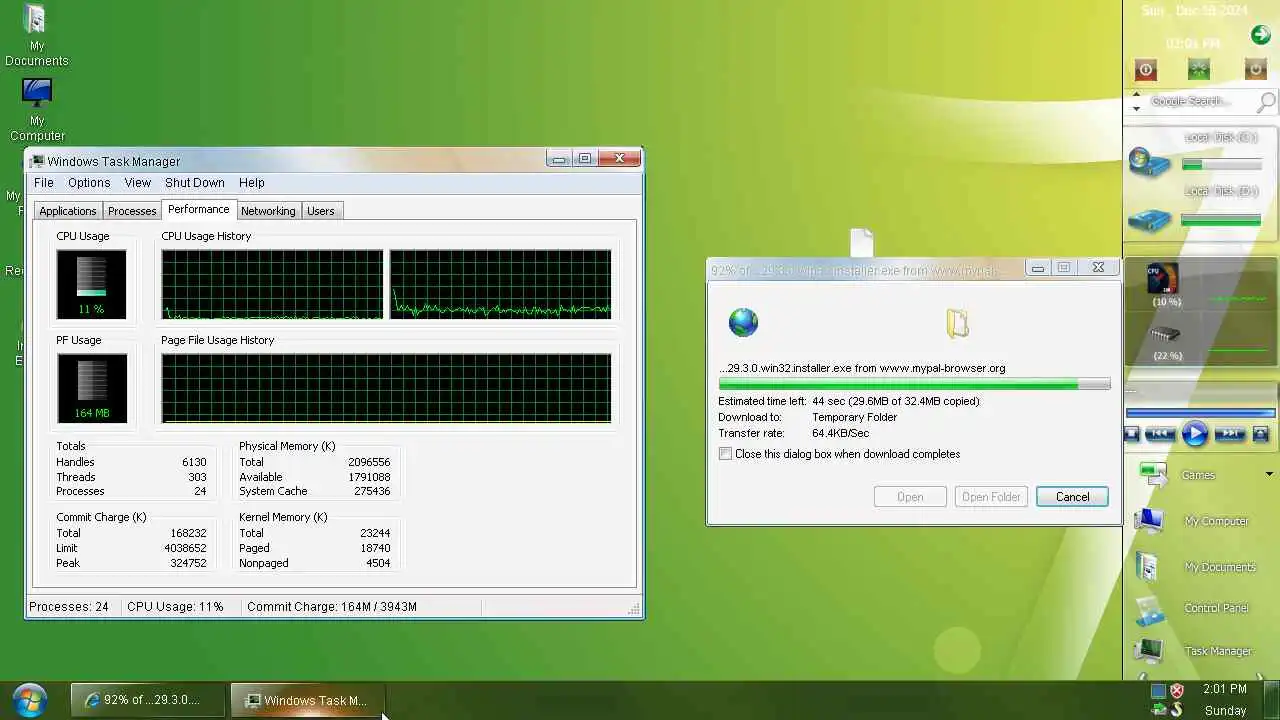This screenshot has width=1280, height=720.
Task: Click the folder icon in download dialog
Action: point(958,322)
